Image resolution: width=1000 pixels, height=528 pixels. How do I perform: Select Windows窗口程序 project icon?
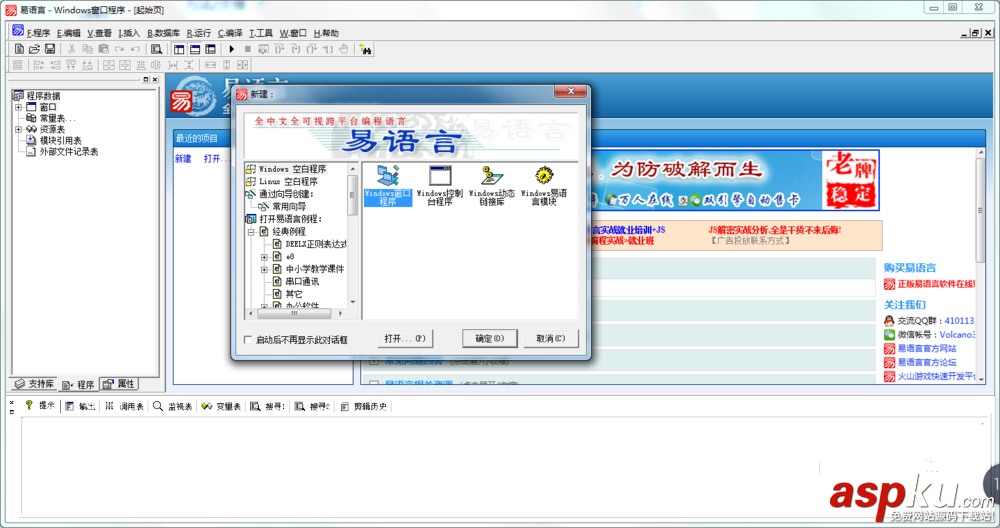point(388,185)
